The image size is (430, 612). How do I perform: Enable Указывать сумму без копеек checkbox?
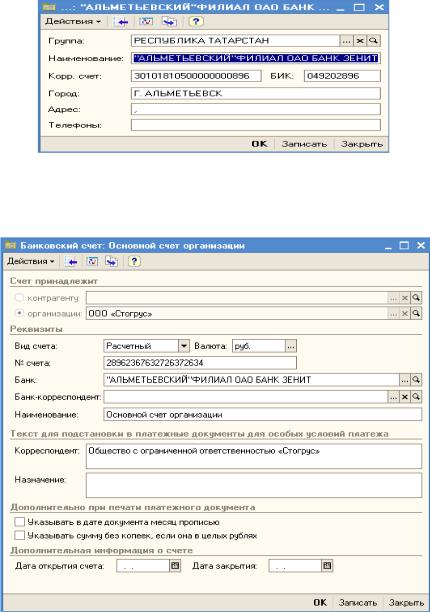click(x=20, y=535)
